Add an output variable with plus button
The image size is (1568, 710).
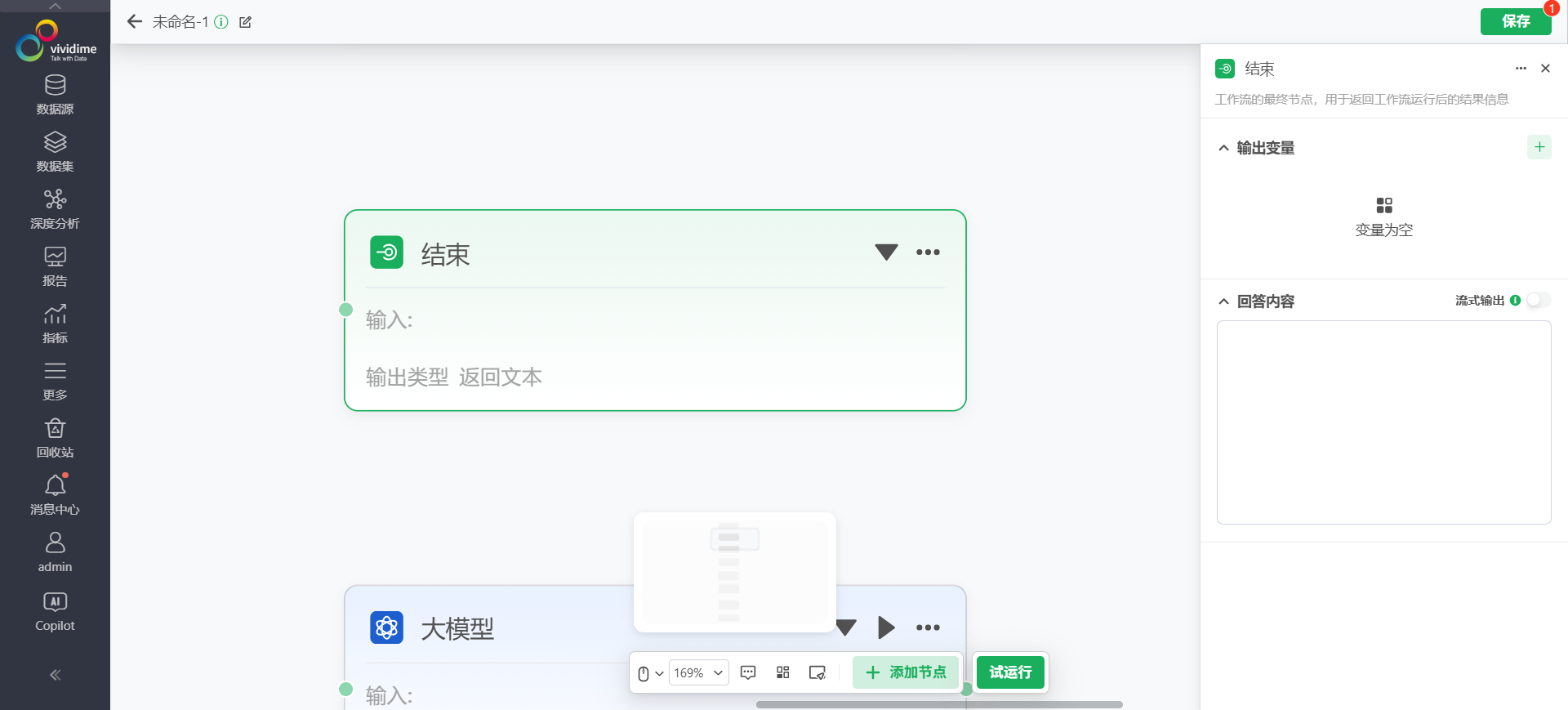(1539, 147)
